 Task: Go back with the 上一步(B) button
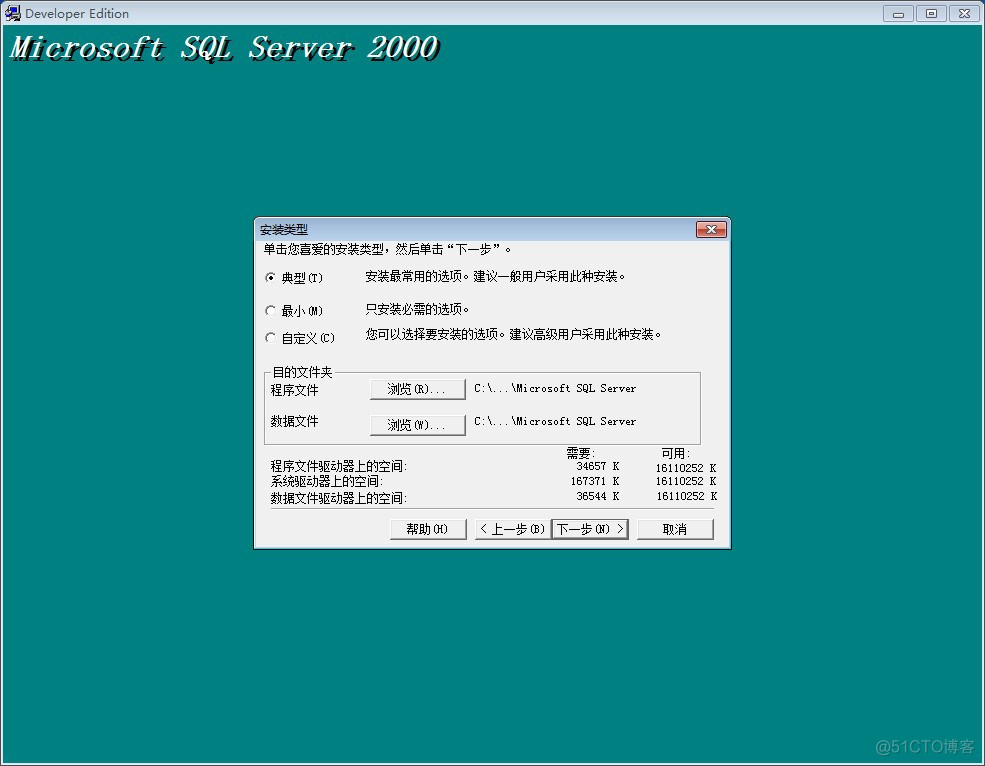[x=513, y=529]
